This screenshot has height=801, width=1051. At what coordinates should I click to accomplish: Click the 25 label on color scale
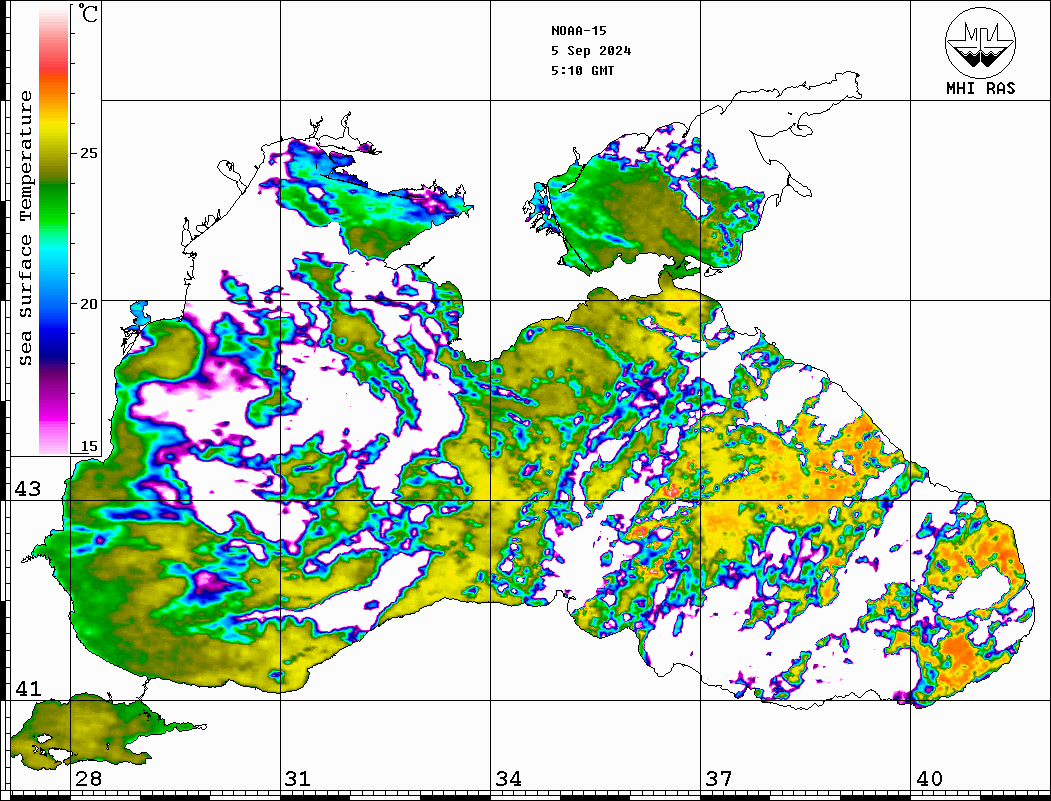(x=89, y=153)
